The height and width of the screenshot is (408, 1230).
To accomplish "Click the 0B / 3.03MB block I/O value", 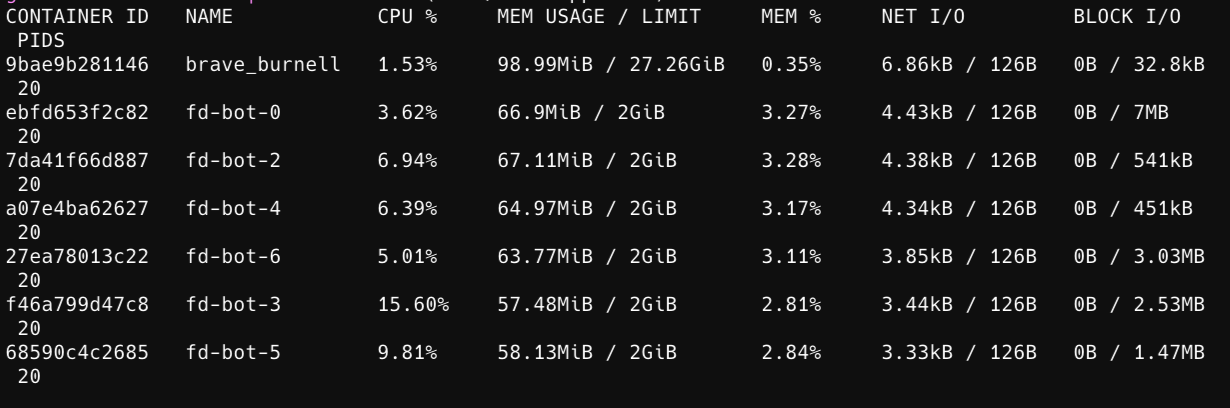I will coord(1139,257).
